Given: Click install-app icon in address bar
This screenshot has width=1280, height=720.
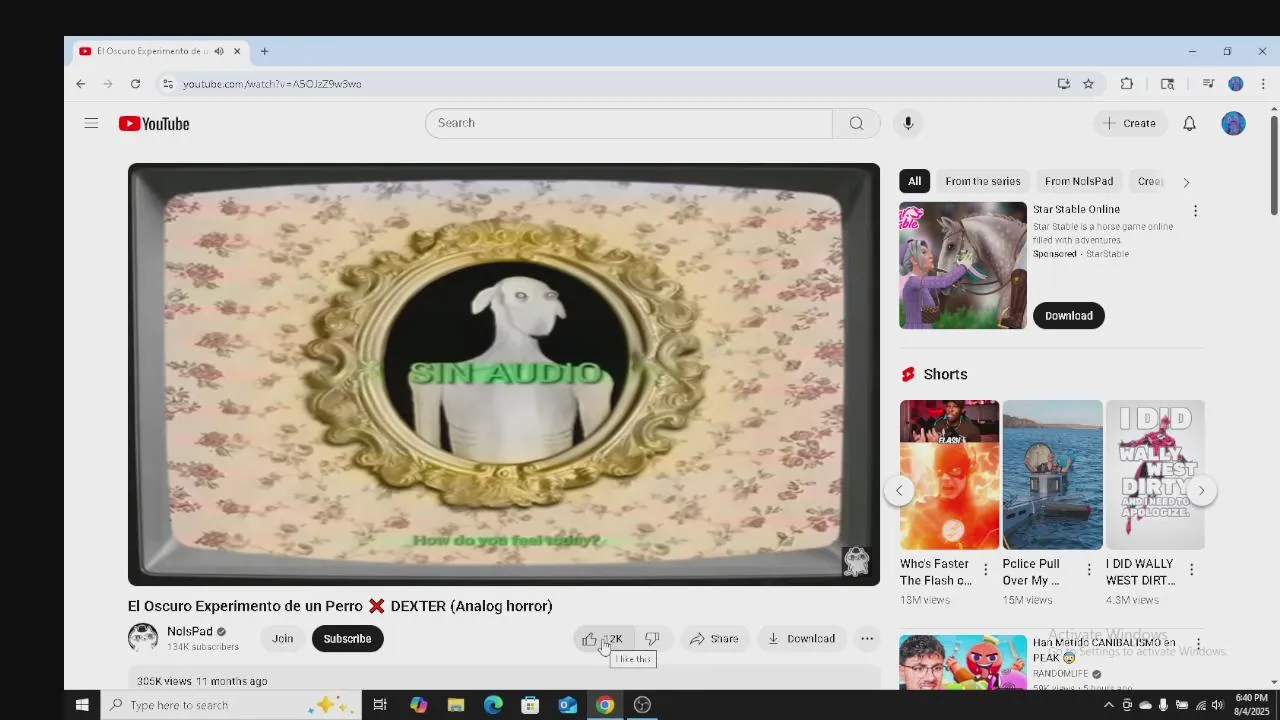Looking at the screenshot, I should click(x=1064, y=84).
